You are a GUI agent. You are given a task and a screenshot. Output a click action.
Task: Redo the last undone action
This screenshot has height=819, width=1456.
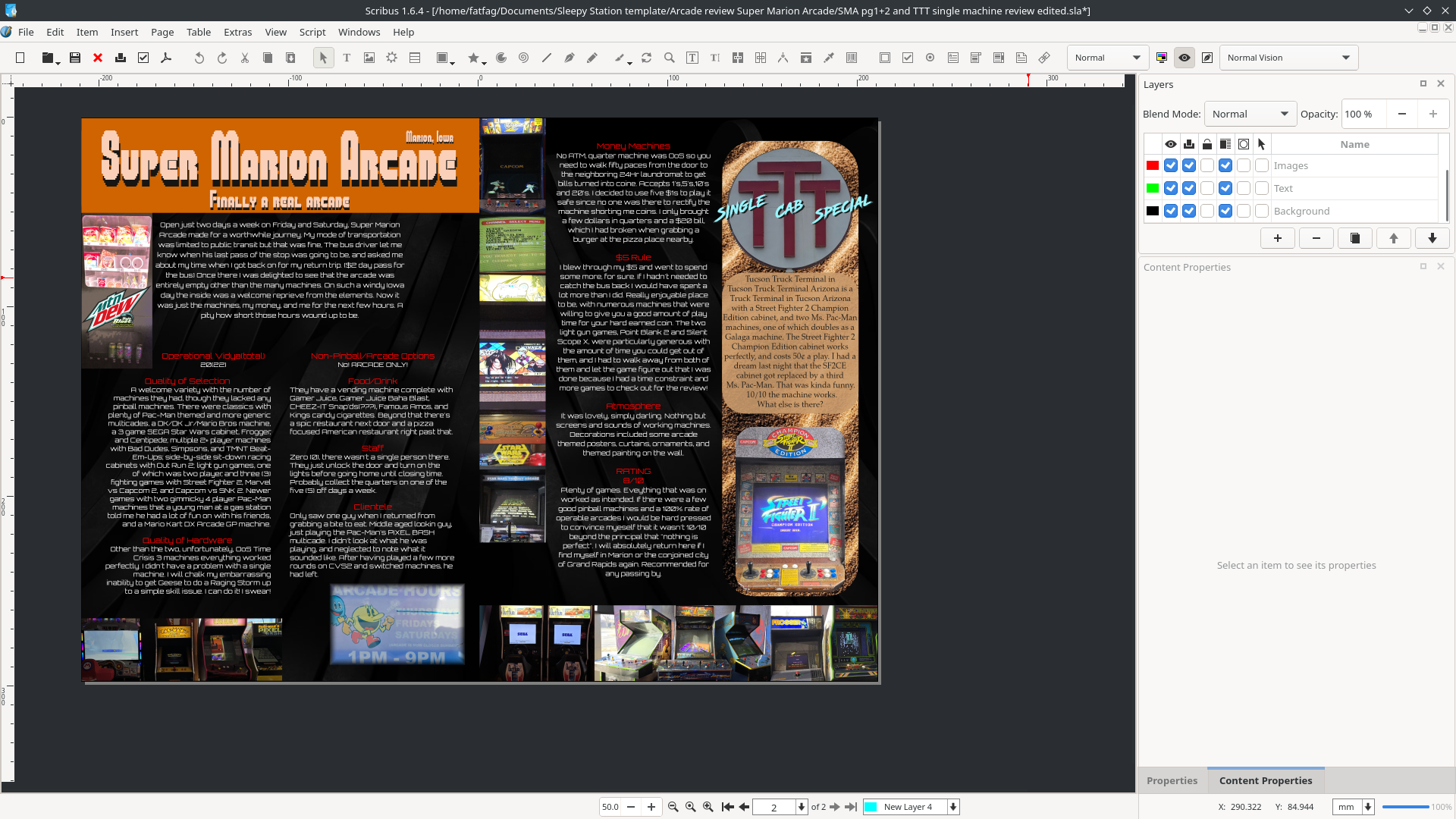click(x=222, y=58)
